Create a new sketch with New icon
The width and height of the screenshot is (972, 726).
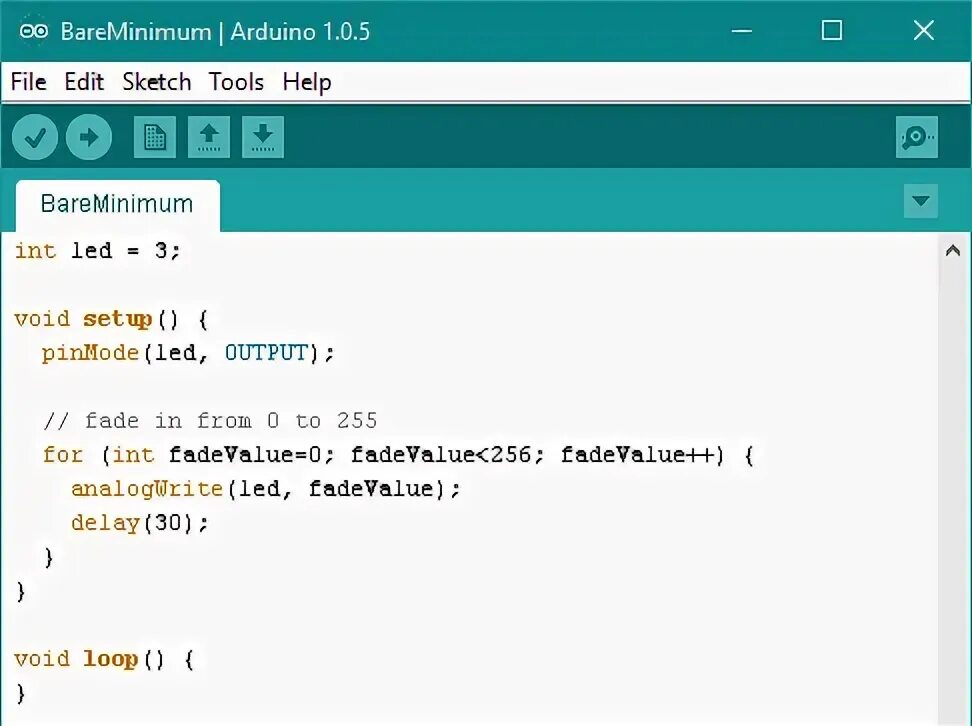point(155,137)
